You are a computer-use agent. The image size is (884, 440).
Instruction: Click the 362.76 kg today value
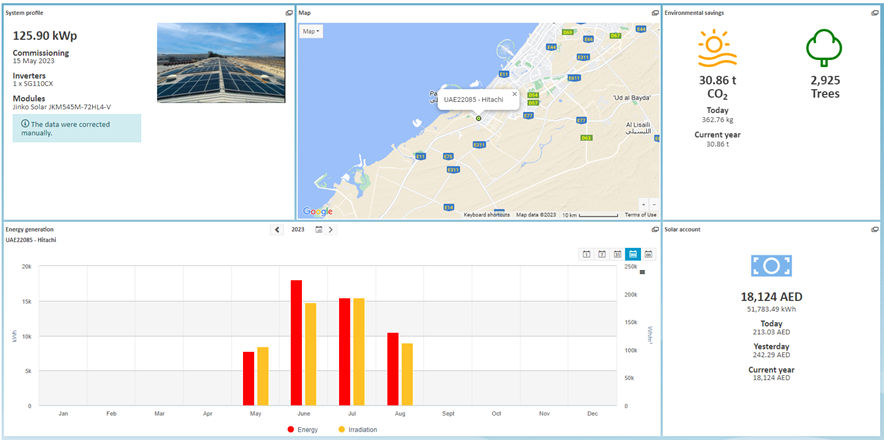coord(717,120)
